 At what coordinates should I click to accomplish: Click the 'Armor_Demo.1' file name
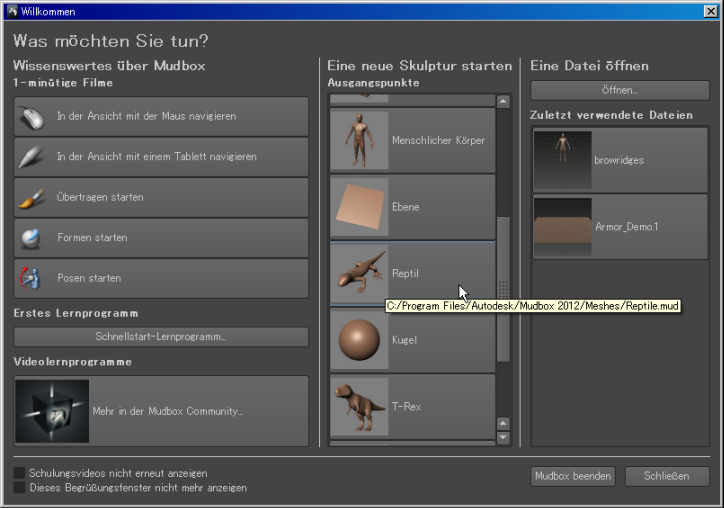(x=627, y=227)
